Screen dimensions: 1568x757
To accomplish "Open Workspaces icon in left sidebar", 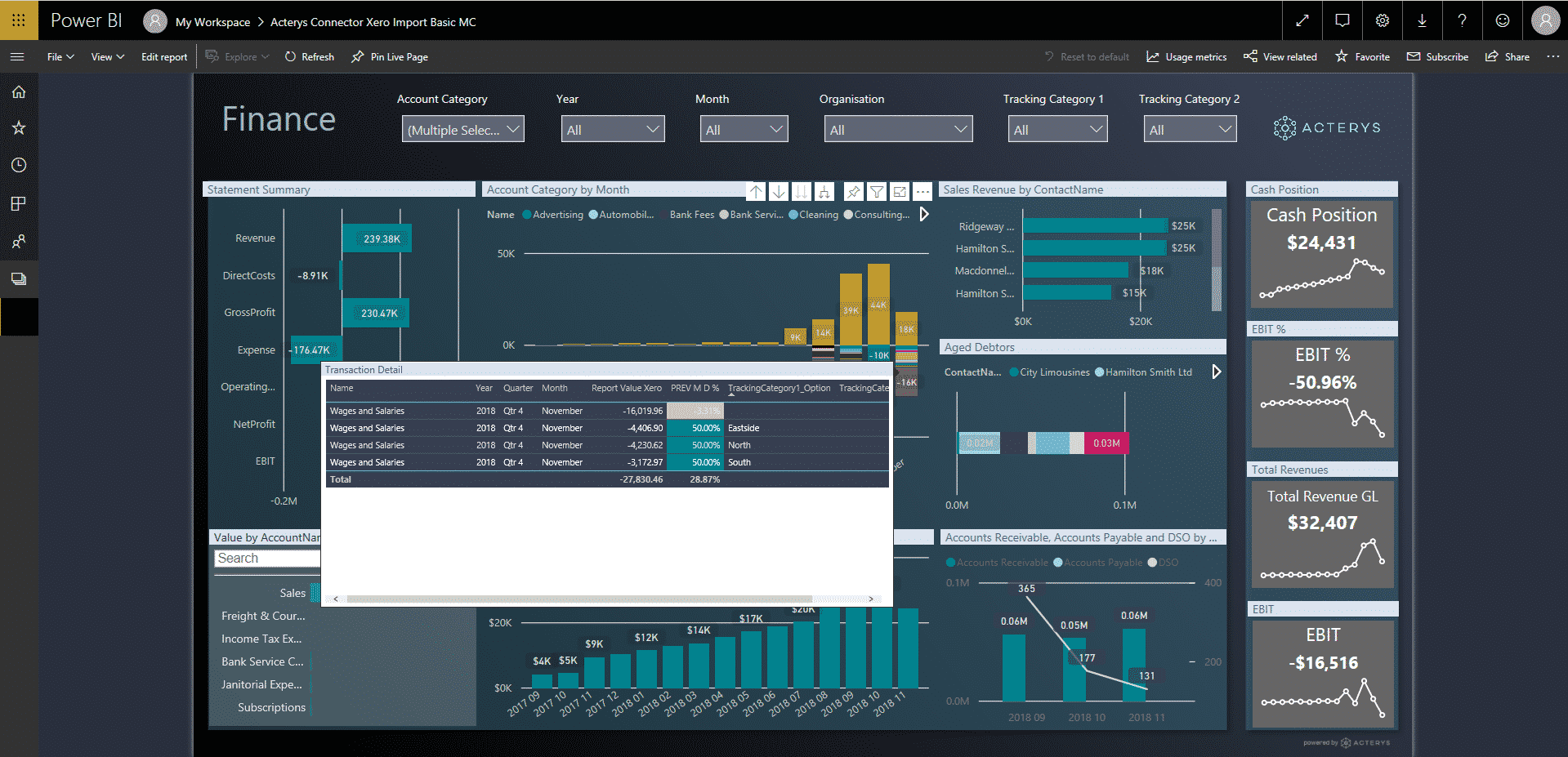I will [19, 278].
